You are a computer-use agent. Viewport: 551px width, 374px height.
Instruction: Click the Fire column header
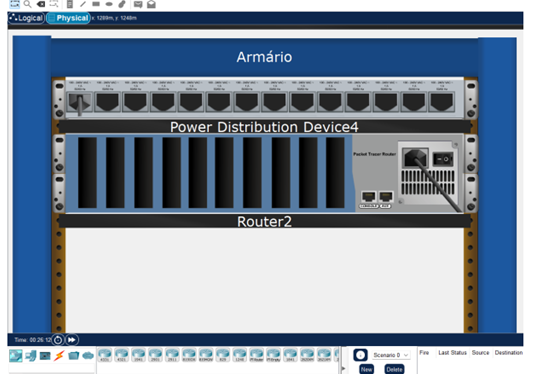[424, 353]
